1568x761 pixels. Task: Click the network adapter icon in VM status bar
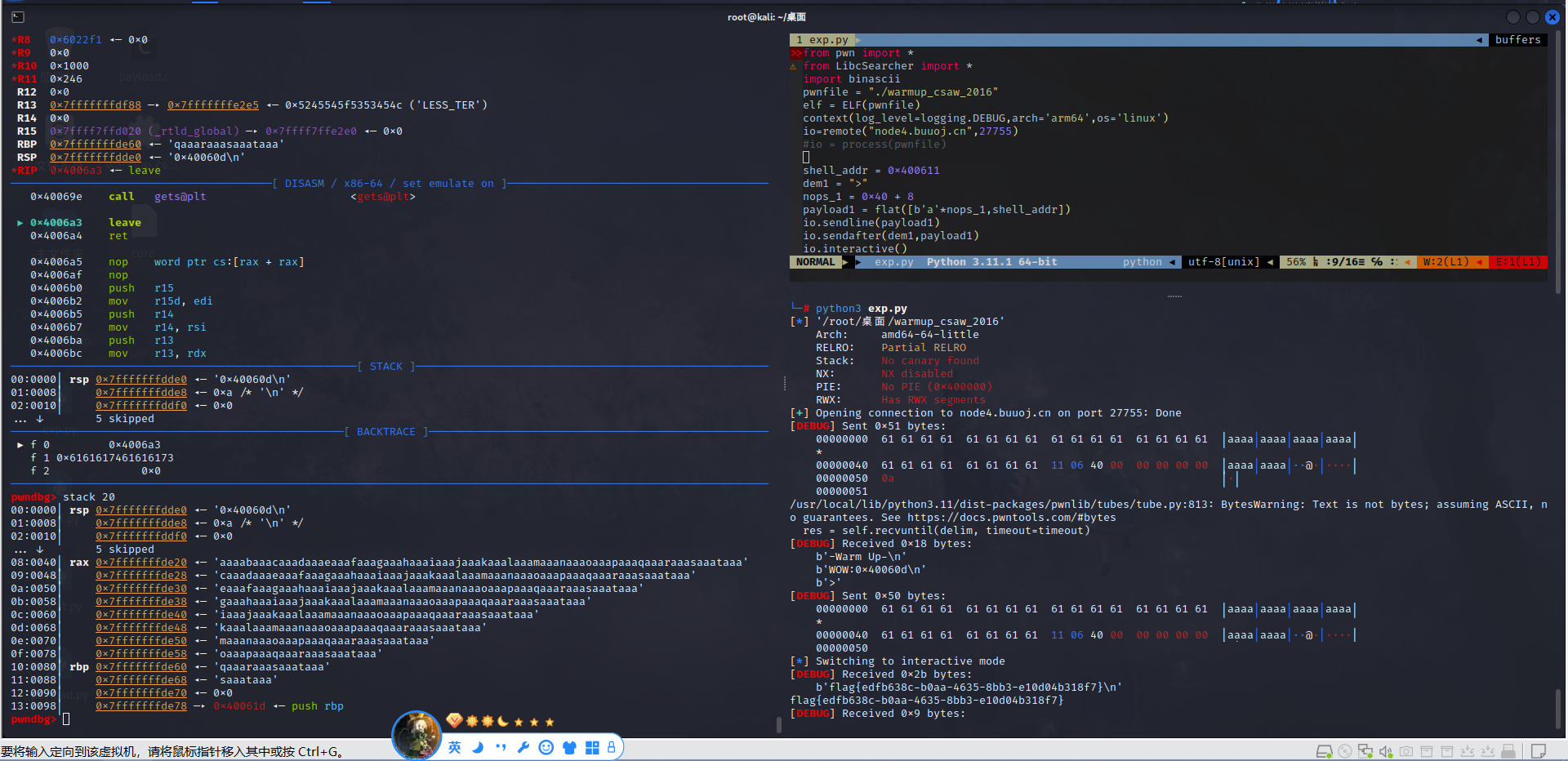pos(1365,751)
